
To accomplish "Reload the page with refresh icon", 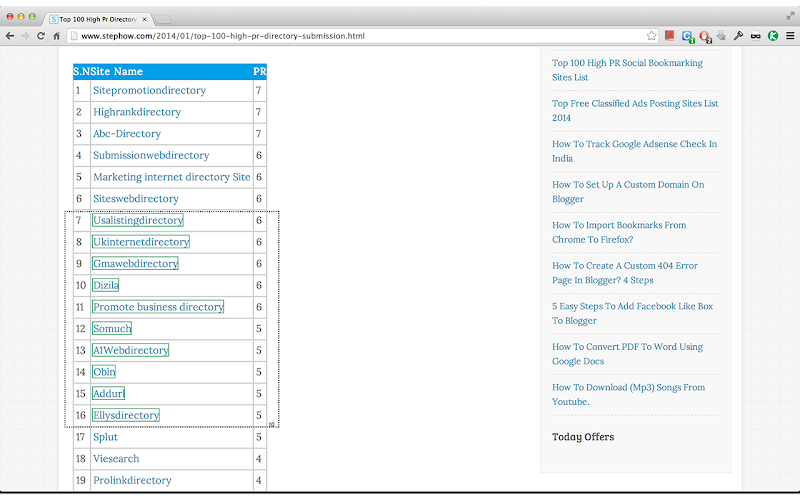I will coord(41,36).
